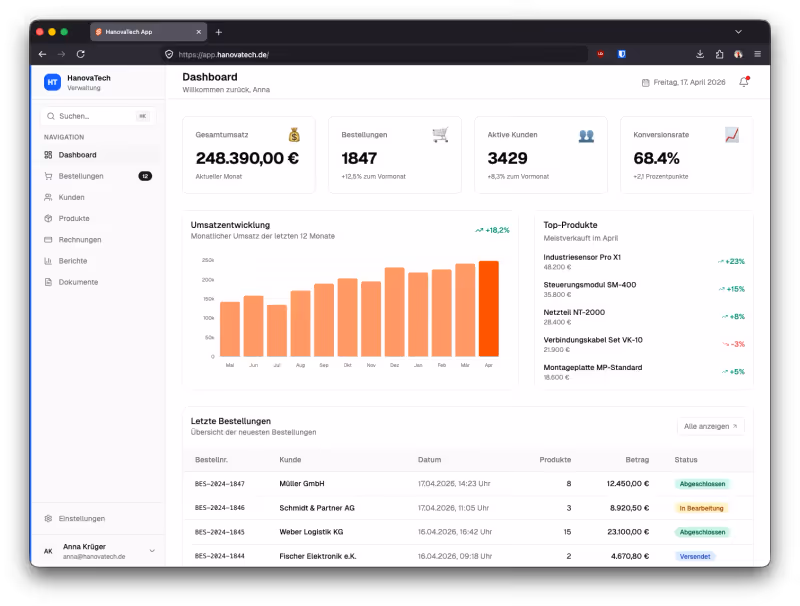Select the Dez bar in the revenue chart
This screenshot has width=800, height=606.
pyautogui.click(x=394, y=312)
